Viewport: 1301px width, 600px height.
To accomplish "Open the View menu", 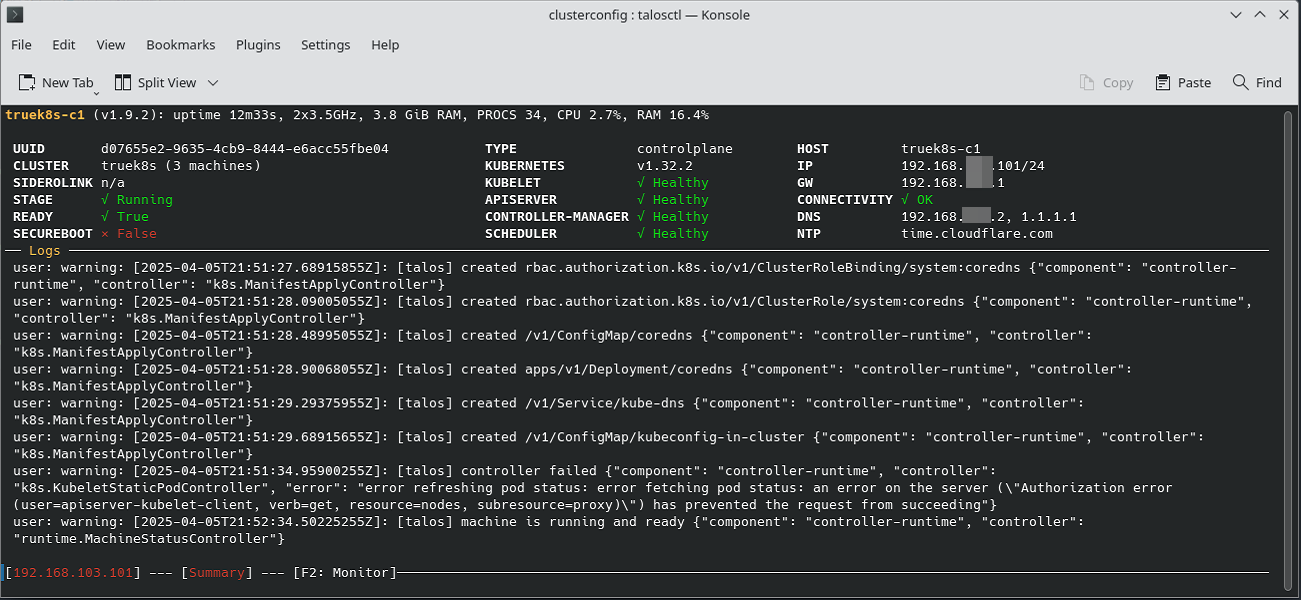I will (111, 45).
